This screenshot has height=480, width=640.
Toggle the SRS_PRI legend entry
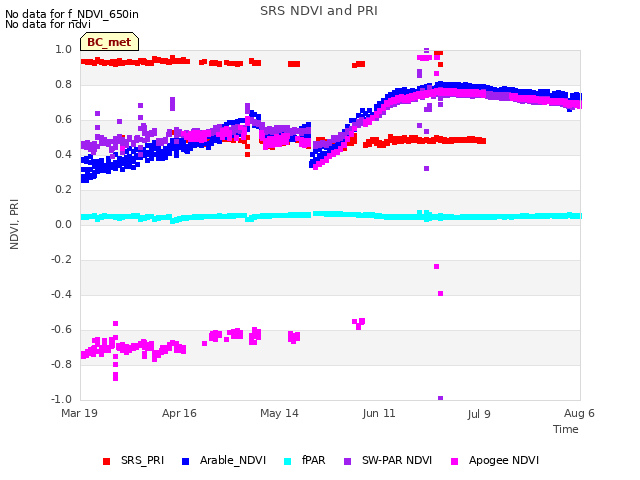[133, 461]
